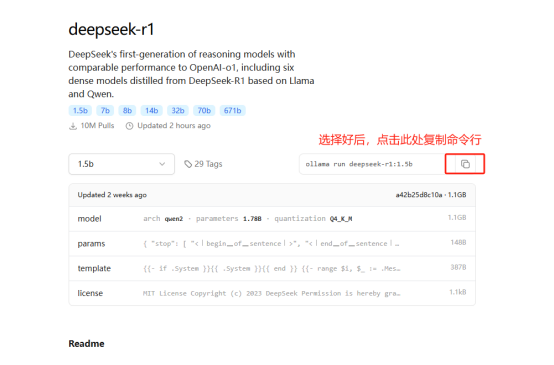Click the tag icon beside 29 Tags

click(188, 164)
